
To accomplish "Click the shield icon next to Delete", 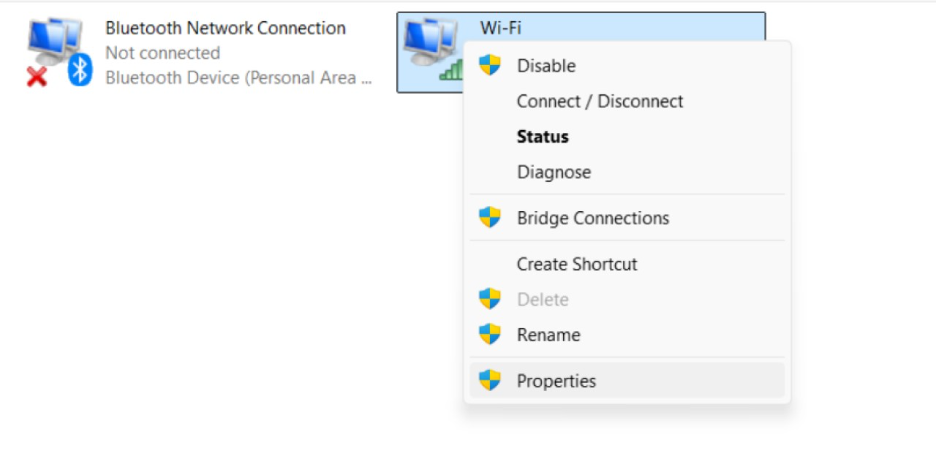I will click(x=489, y=299).
